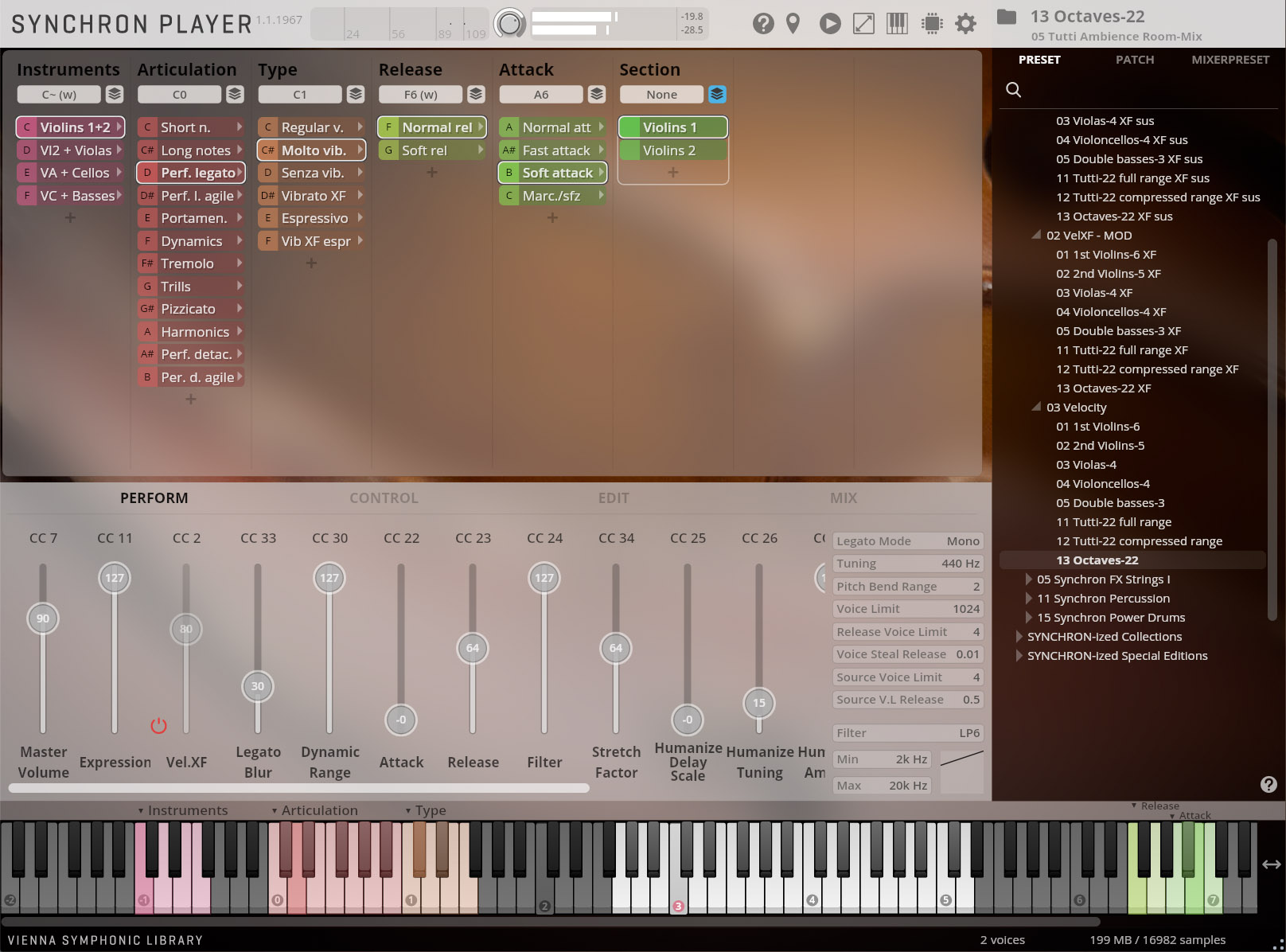Switch to the PERFORM tab
The width and height of the screenshot is (1286, 952).
pyautogui.click(x=154, y=498)
